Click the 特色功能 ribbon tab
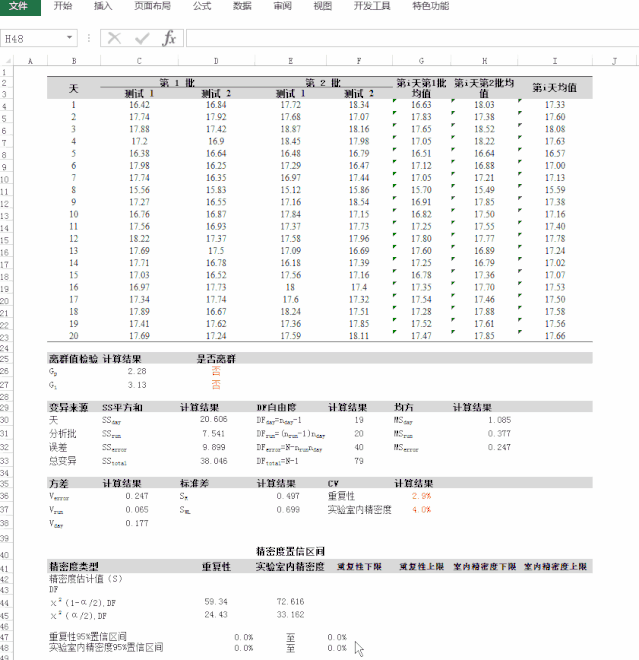The image size is (639, 660). tap(430, 6)
